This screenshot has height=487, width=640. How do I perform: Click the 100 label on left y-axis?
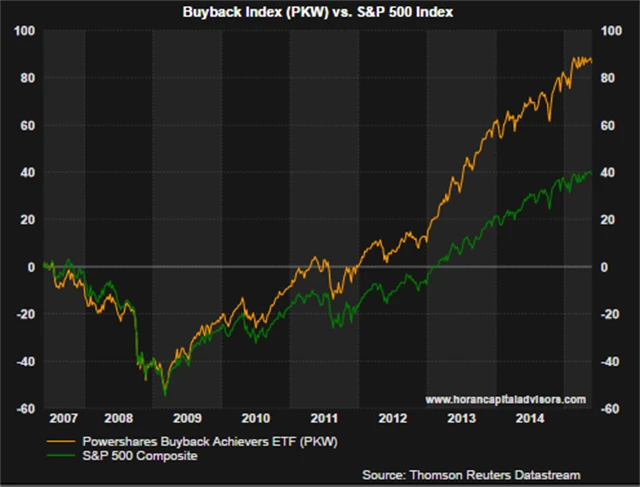click(x=24, y=31)
